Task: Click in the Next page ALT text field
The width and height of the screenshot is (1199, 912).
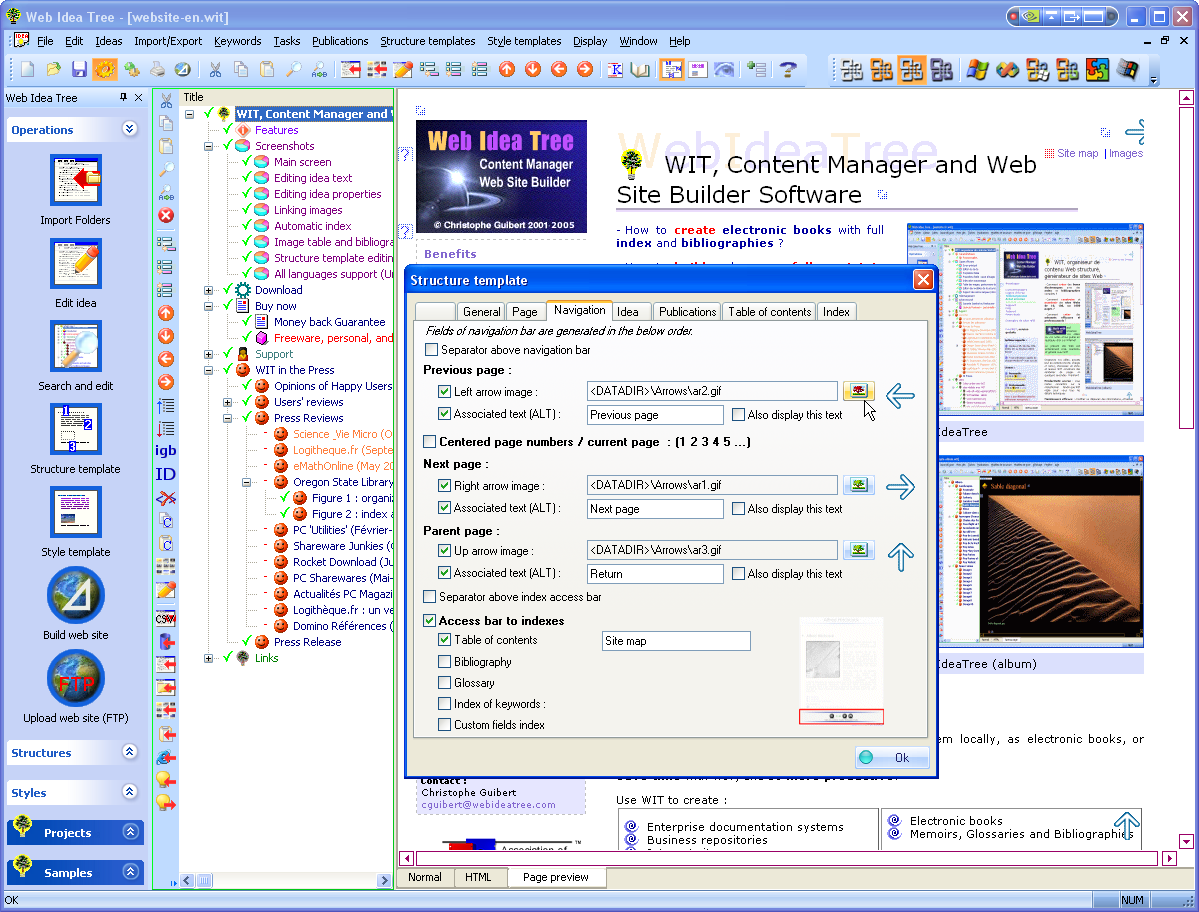Action: click(x=654, y=508)
